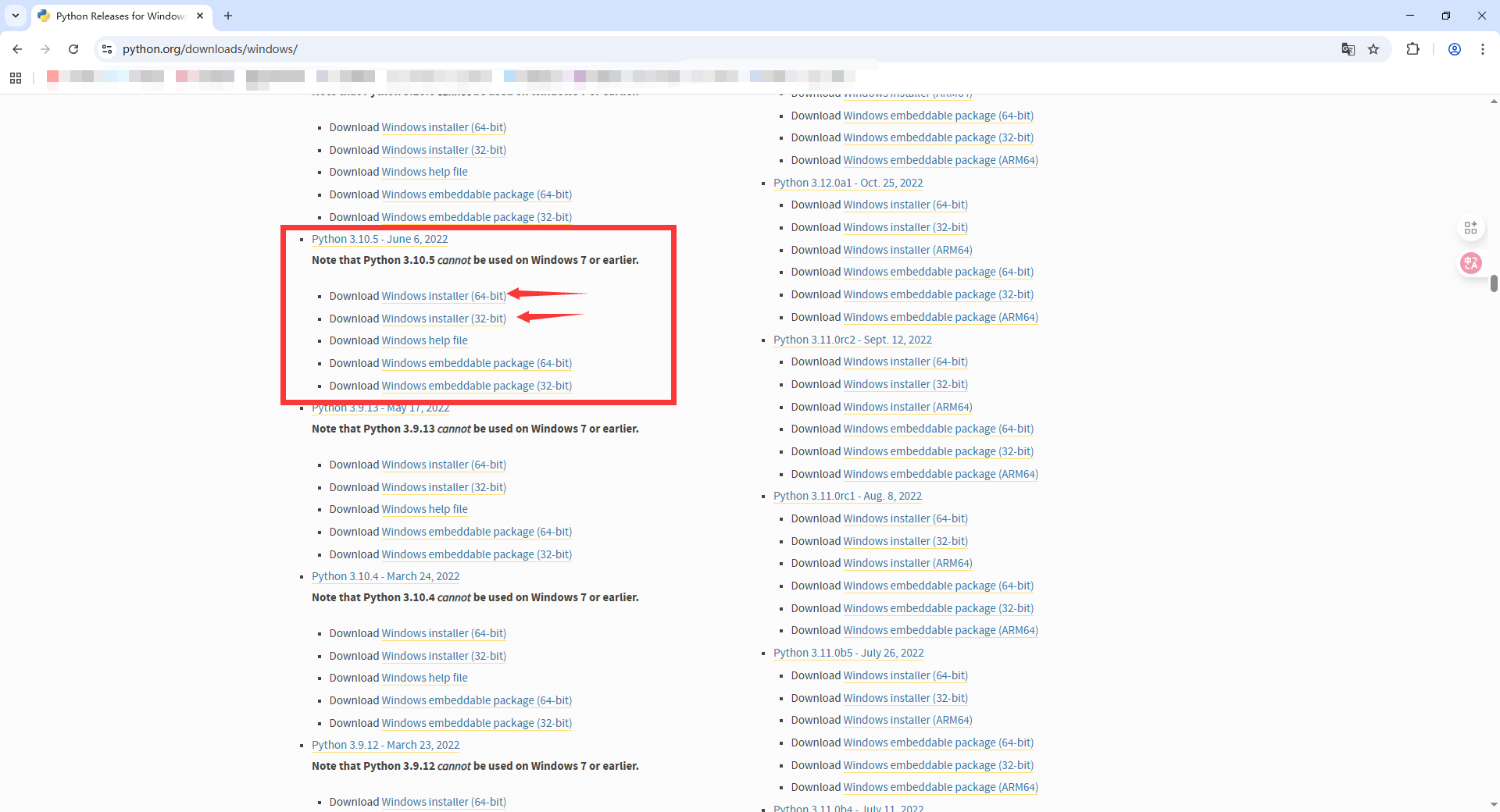Screen dimensions: 1500x812
Task: Download Python 3.11.0rc1 Windows installer (ARM64)
Action: click(x=908, y=563)
